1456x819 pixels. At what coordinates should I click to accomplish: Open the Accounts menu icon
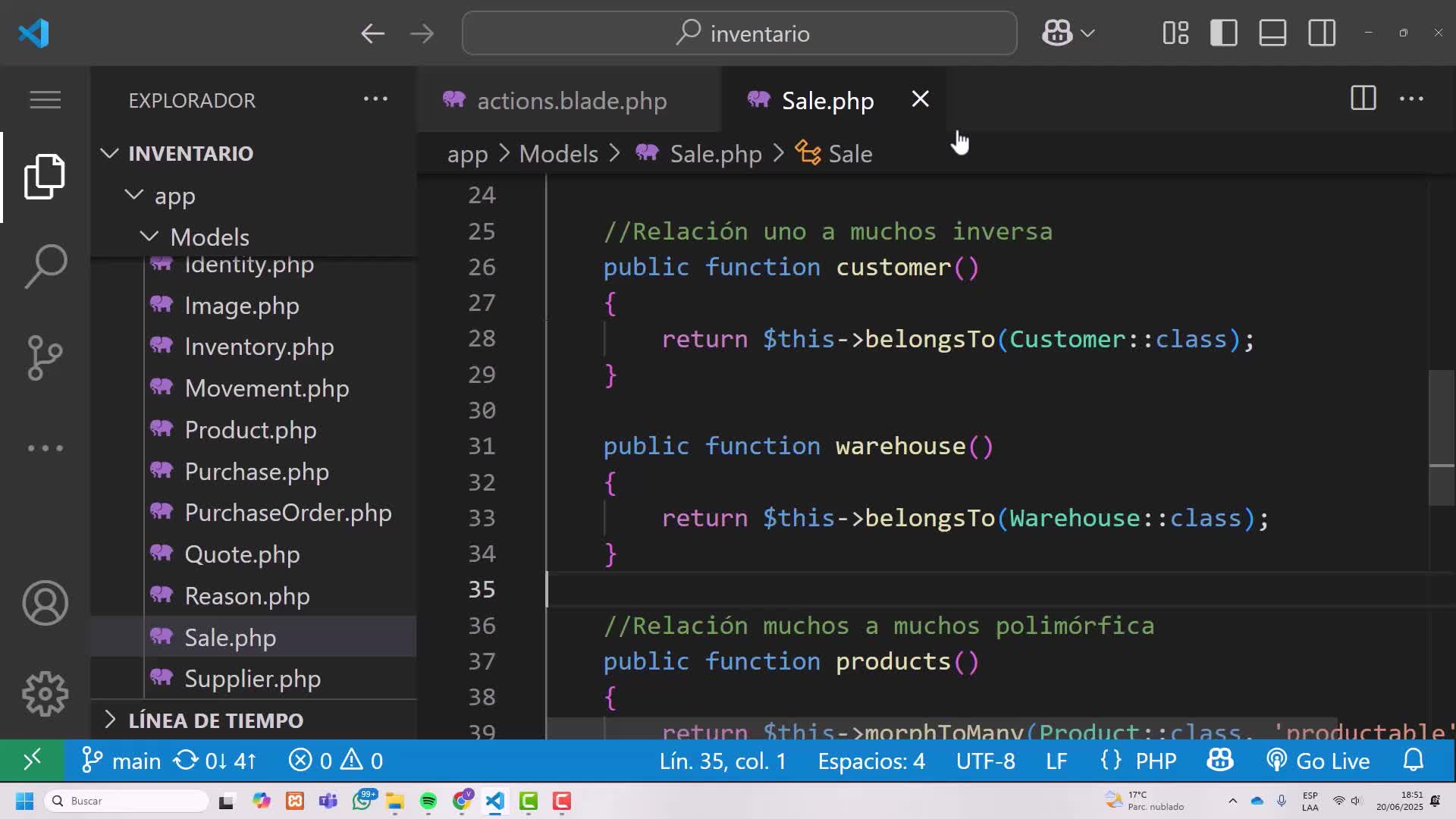tap(45, 603)
